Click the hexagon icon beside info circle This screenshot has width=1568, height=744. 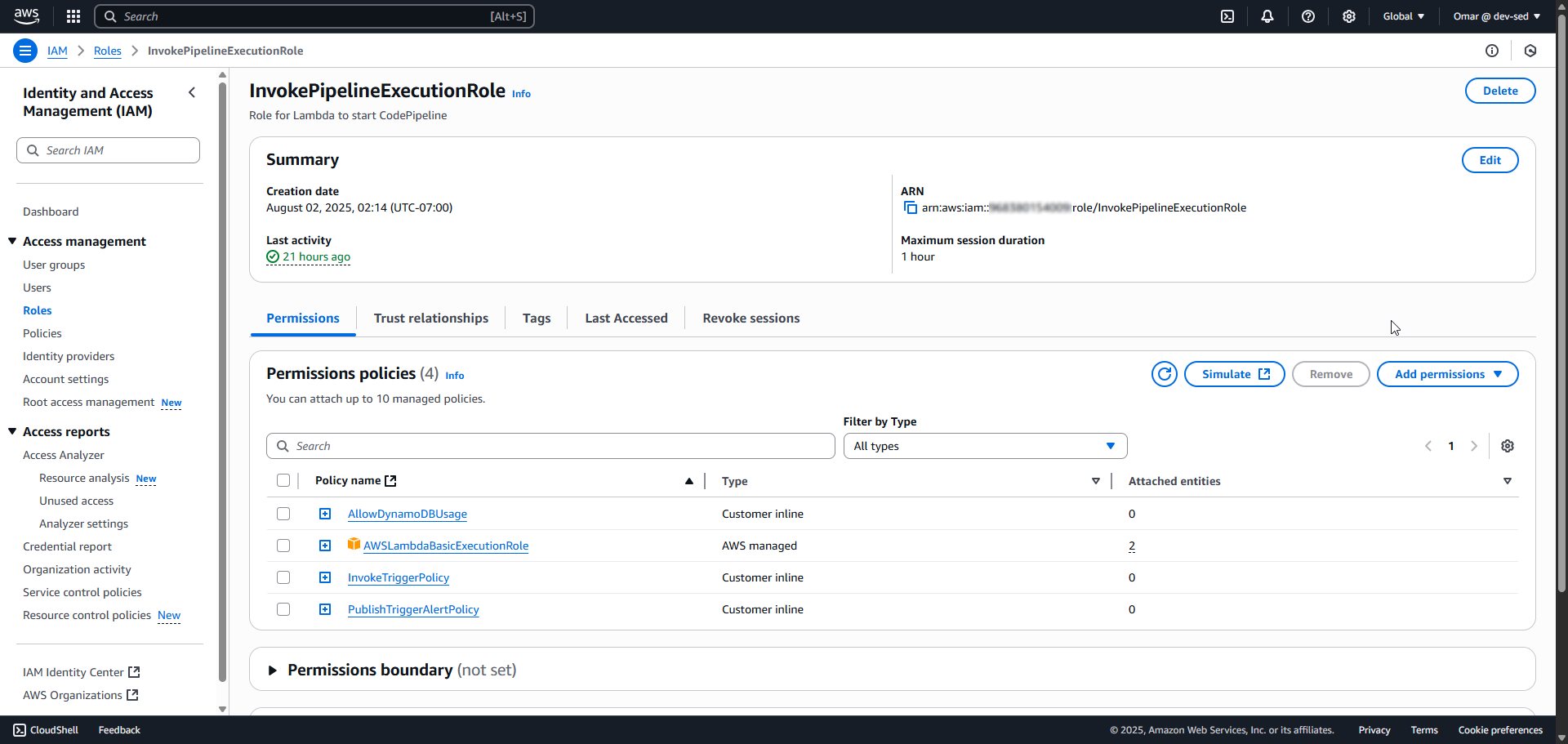[1530, 51]
